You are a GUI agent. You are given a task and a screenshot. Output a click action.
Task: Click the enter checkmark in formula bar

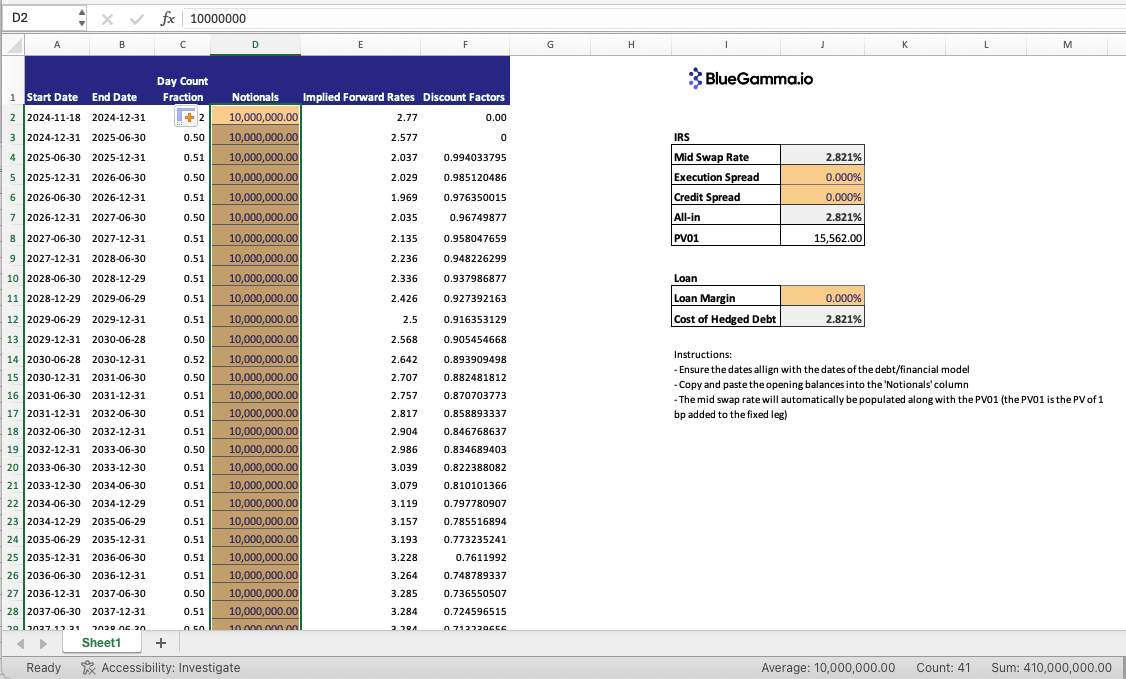click(136, 18)
